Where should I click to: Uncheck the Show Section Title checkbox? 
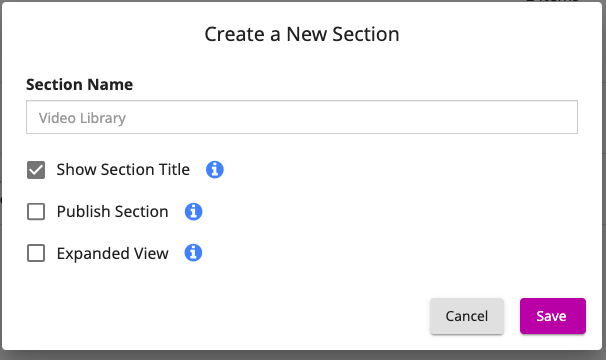tap(36, 170)
